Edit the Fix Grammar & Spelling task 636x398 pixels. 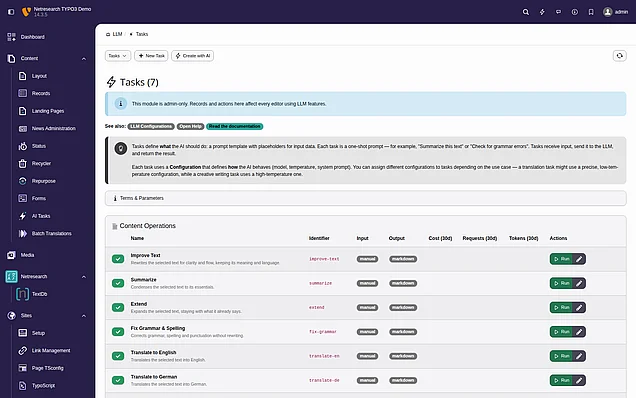579,332
